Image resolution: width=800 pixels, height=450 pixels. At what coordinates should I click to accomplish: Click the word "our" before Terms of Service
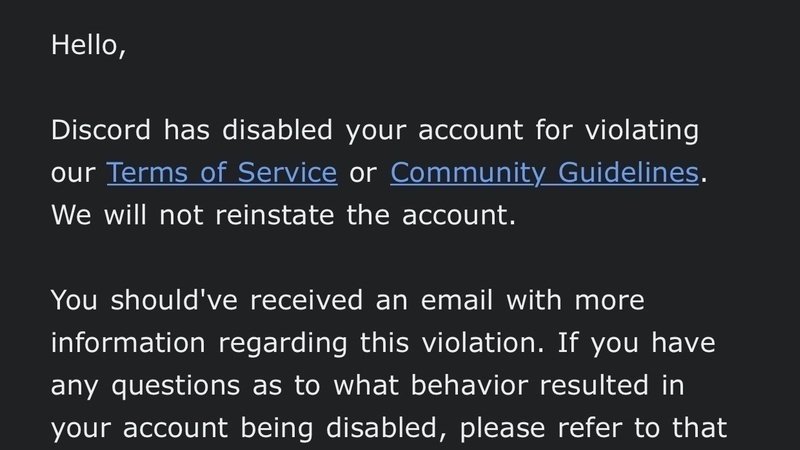(x=73, y=173)
